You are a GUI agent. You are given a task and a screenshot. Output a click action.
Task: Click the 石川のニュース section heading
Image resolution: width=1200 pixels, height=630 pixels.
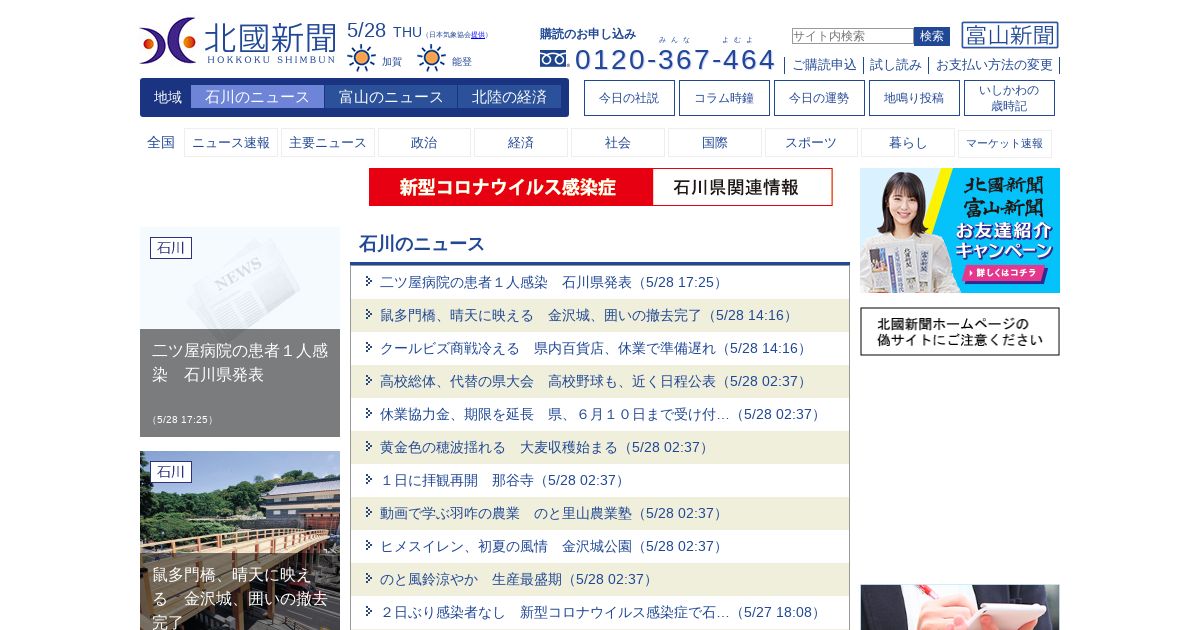422,244
